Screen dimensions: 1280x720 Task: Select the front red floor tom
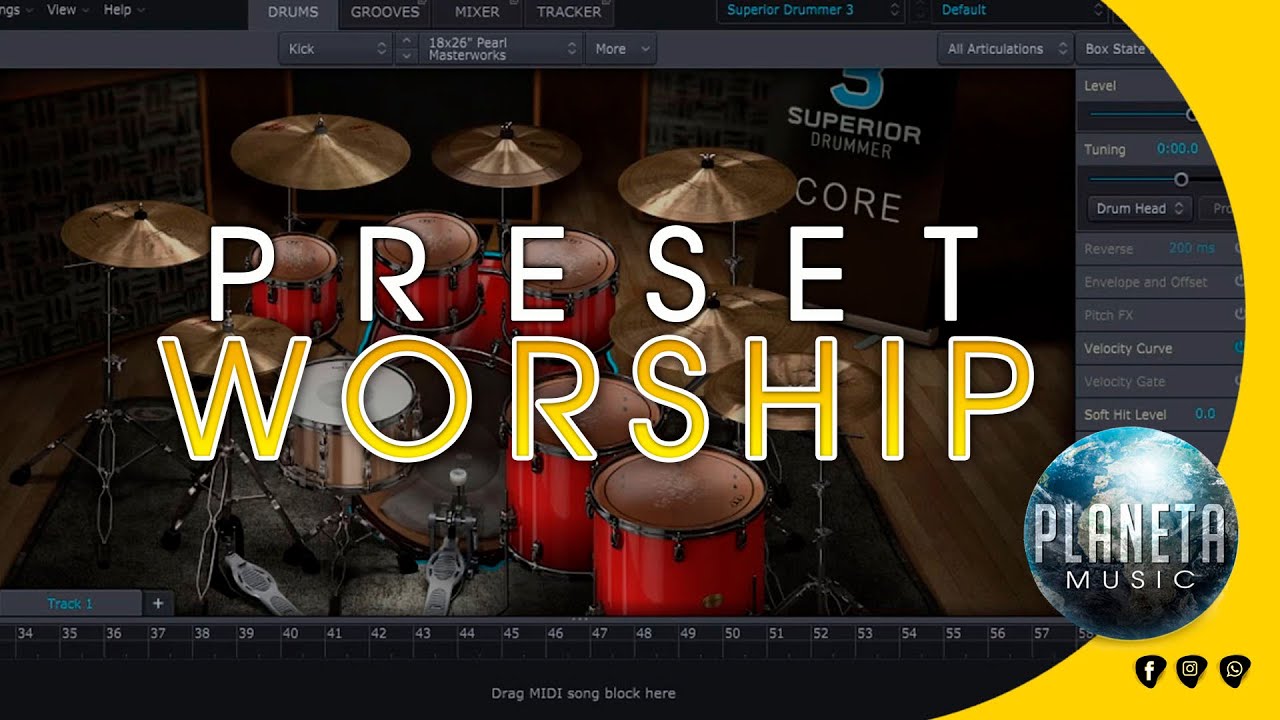point(678,528)
